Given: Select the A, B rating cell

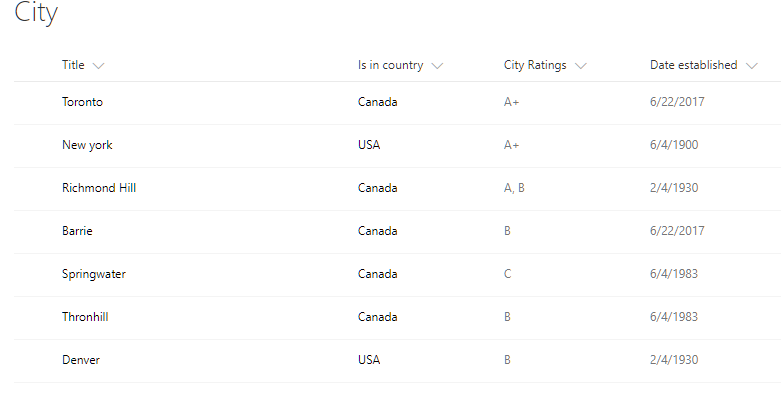Looking at the screenshot, I should click(514, 188).
